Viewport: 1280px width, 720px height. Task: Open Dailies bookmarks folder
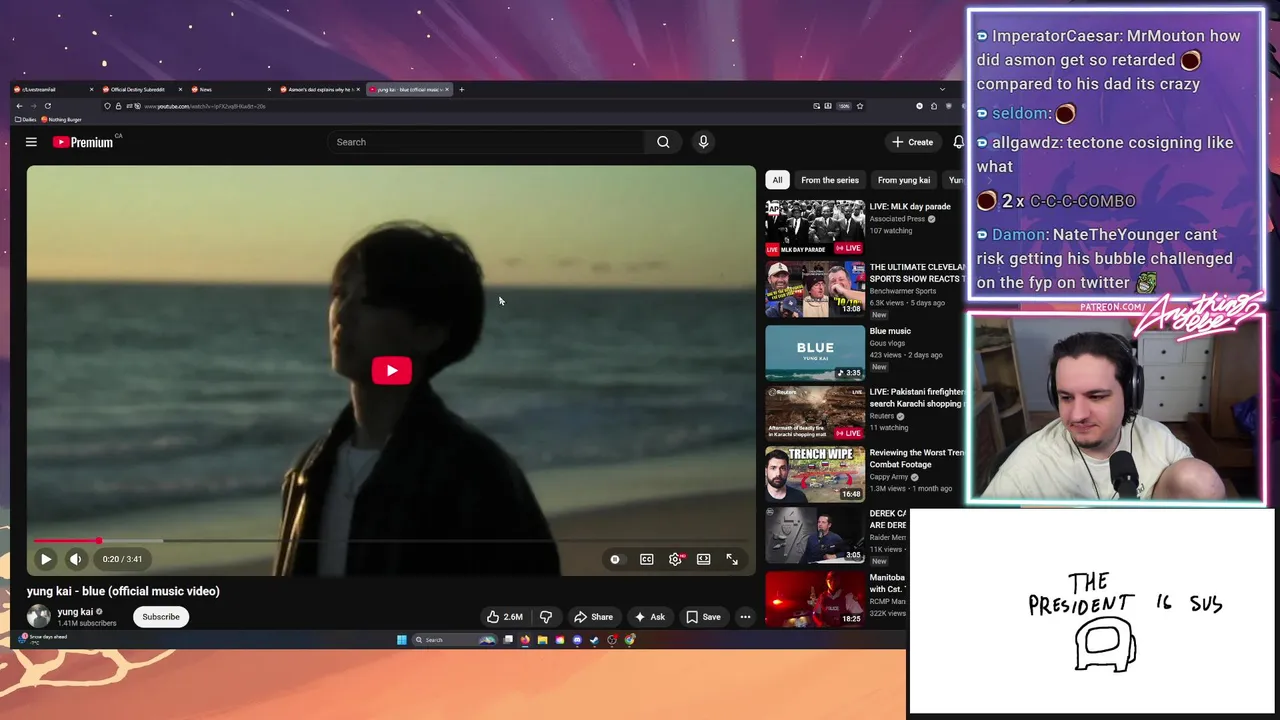coord(26,120)
